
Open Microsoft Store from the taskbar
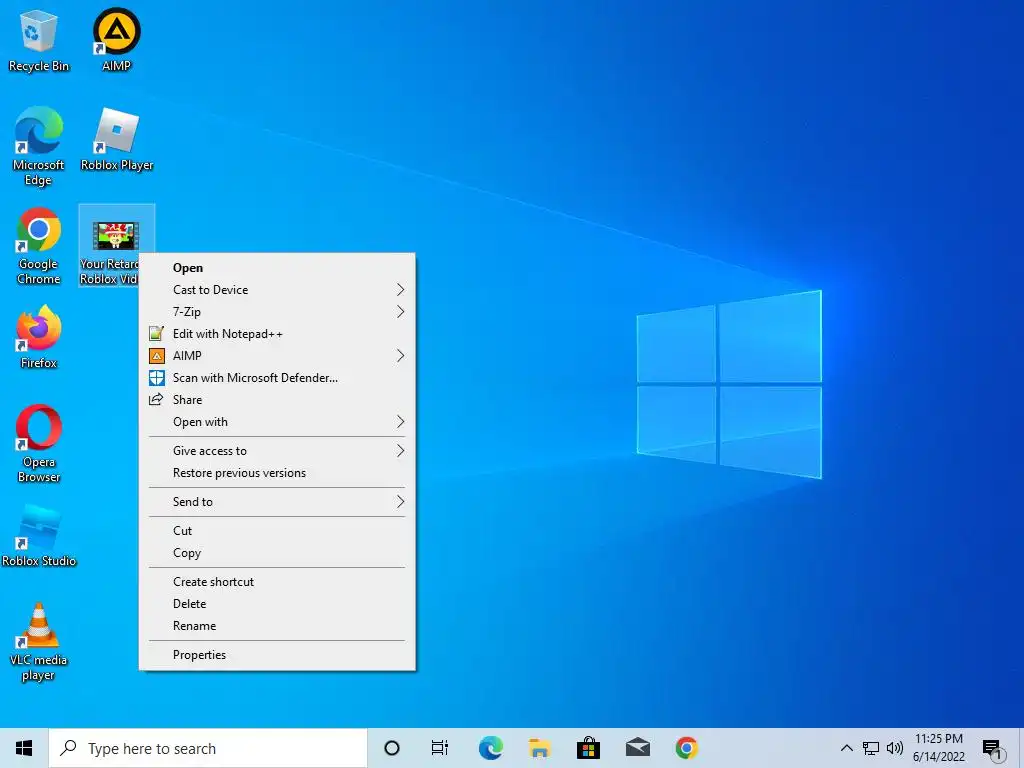click(588, 748)
